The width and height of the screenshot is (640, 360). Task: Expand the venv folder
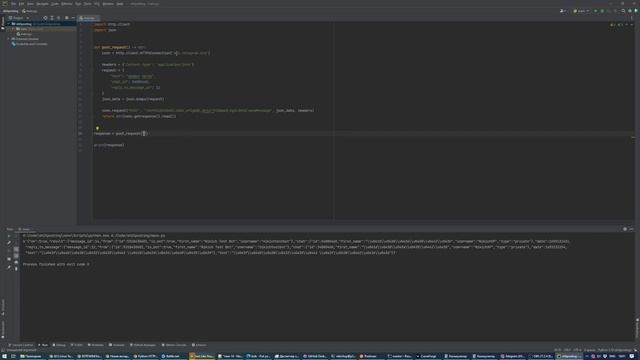click(x=13, y=29)
